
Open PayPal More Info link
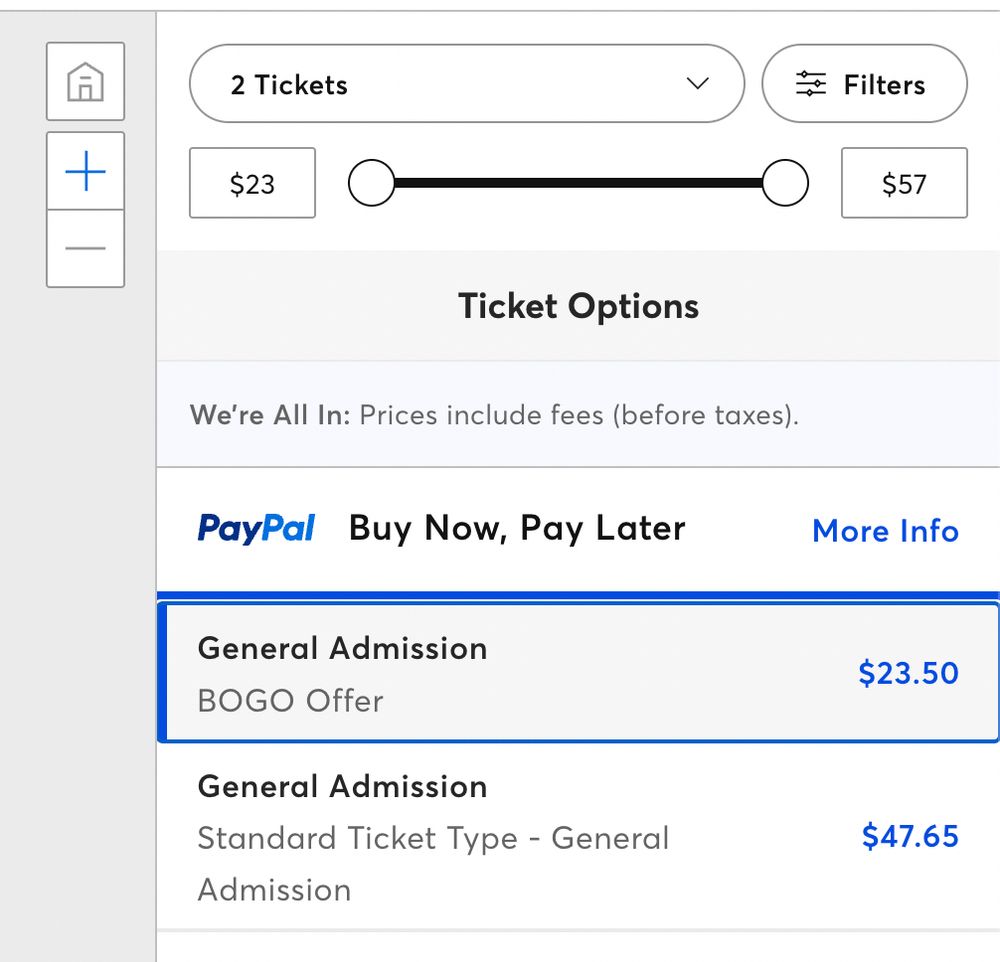[x=885, y=531]
